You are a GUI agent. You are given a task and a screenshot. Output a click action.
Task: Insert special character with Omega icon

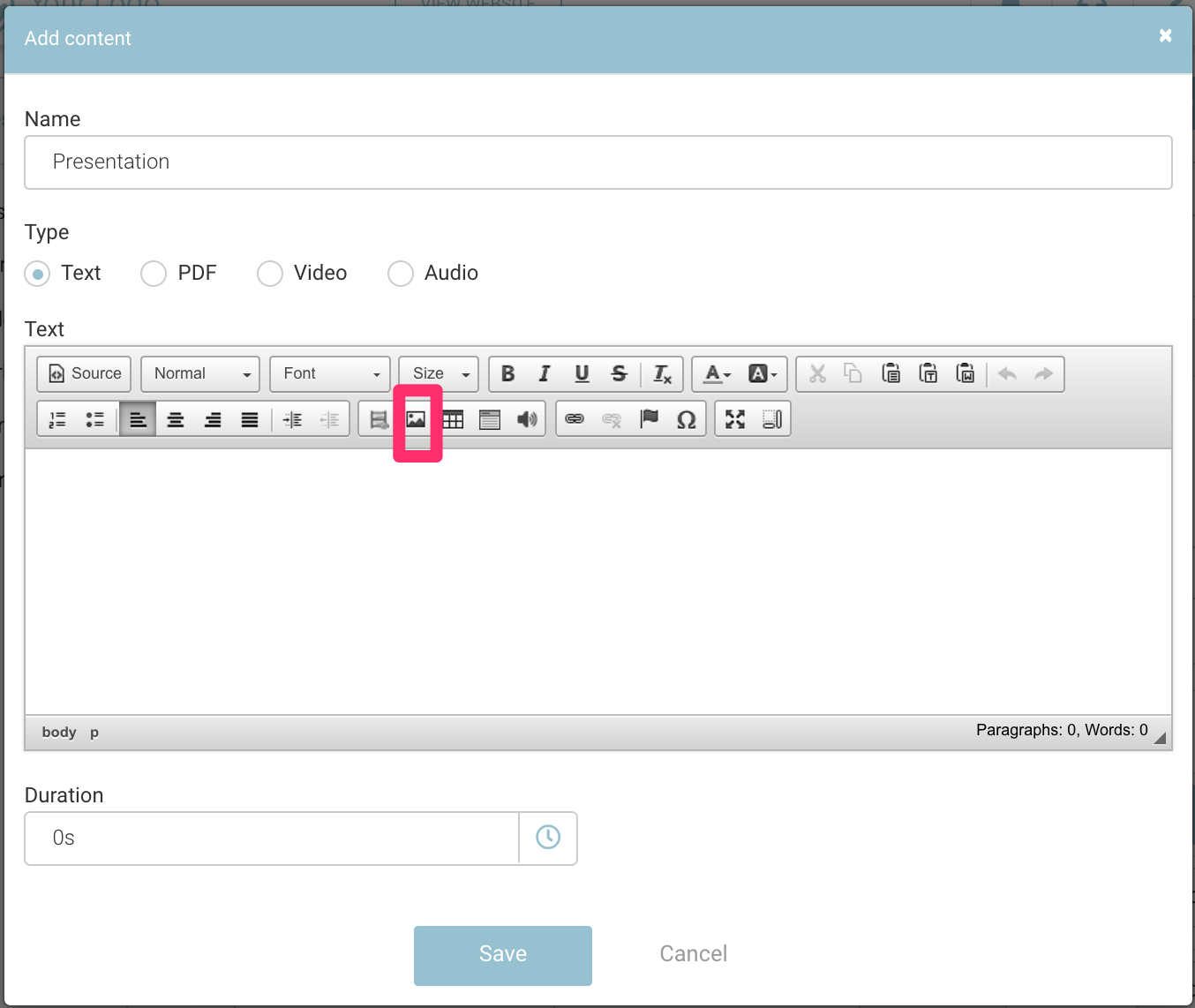[x=686, y=419]
